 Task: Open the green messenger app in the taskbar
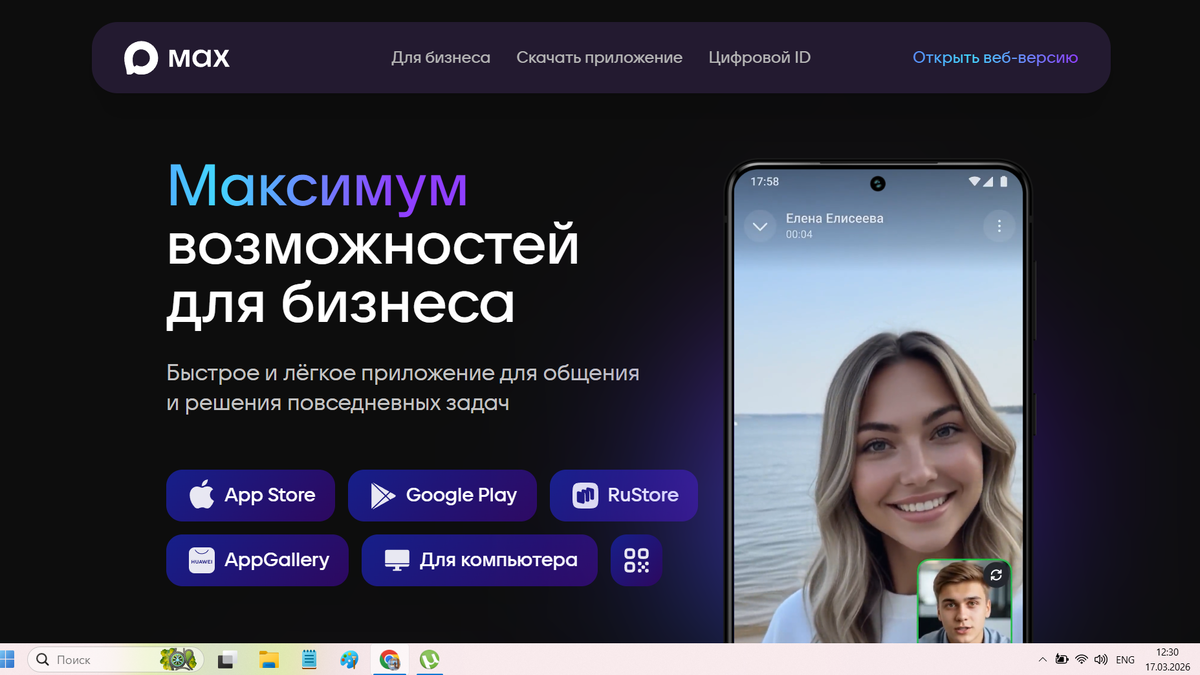429,659
